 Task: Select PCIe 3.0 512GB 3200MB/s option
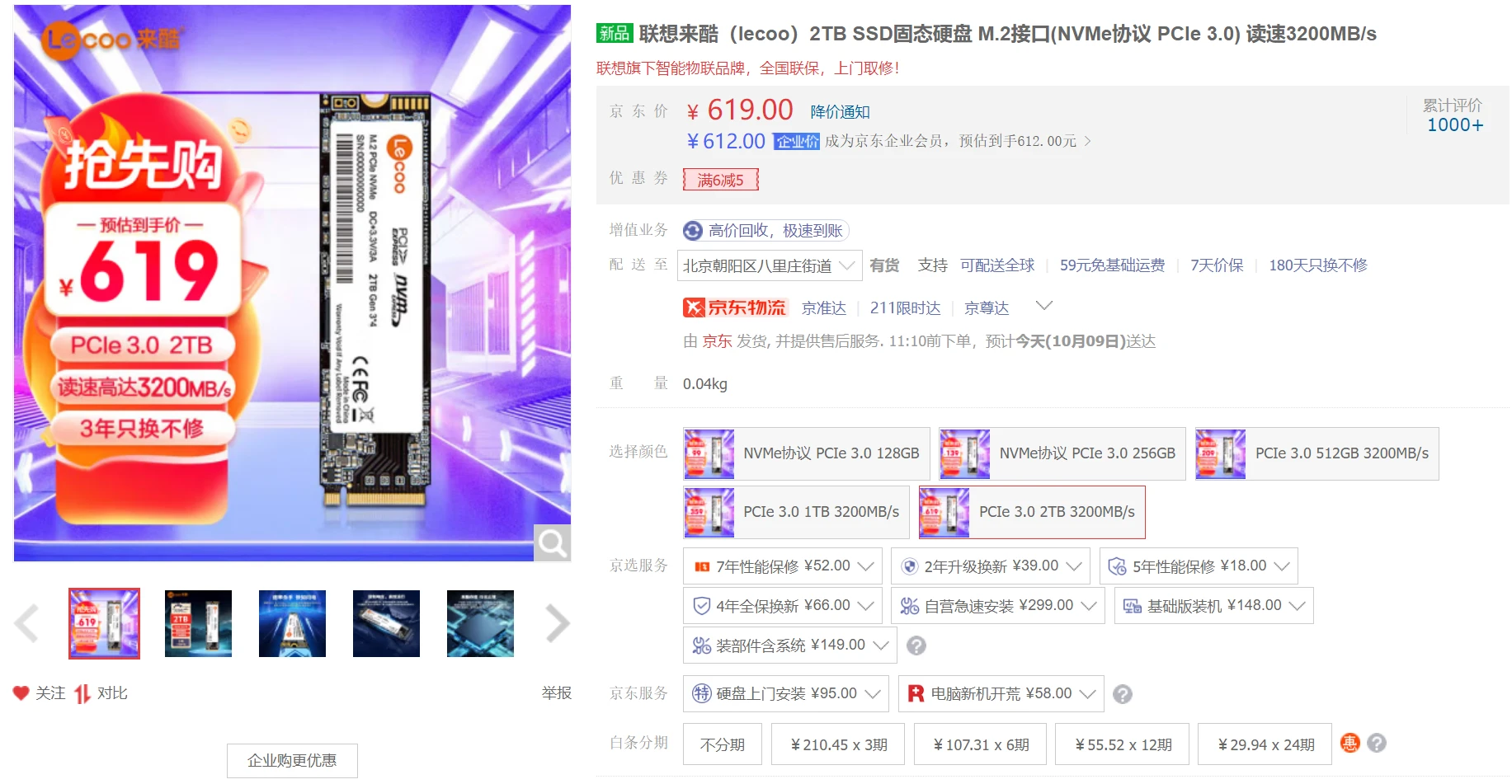[1317, 453]
